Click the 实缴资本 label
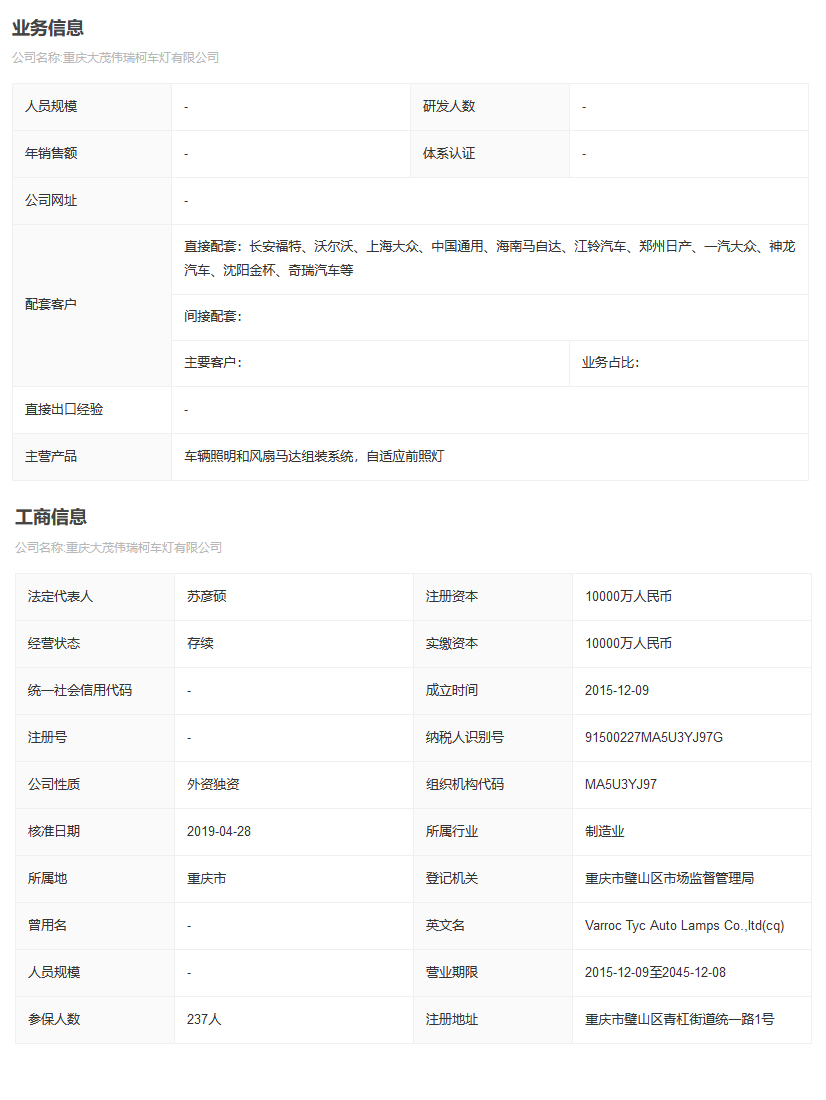Viewport: 826px width, 1100px height. click(451, 643)
